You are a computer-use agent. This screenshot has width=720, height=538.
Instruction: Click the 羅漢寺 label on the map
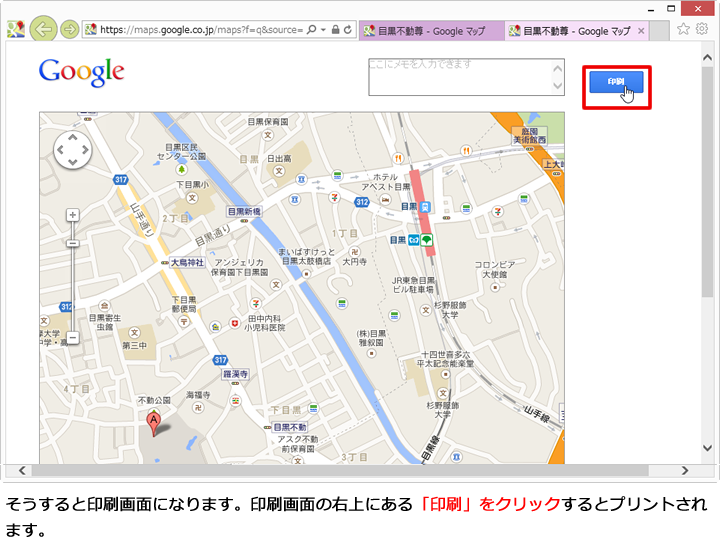[x=235, y=374]
